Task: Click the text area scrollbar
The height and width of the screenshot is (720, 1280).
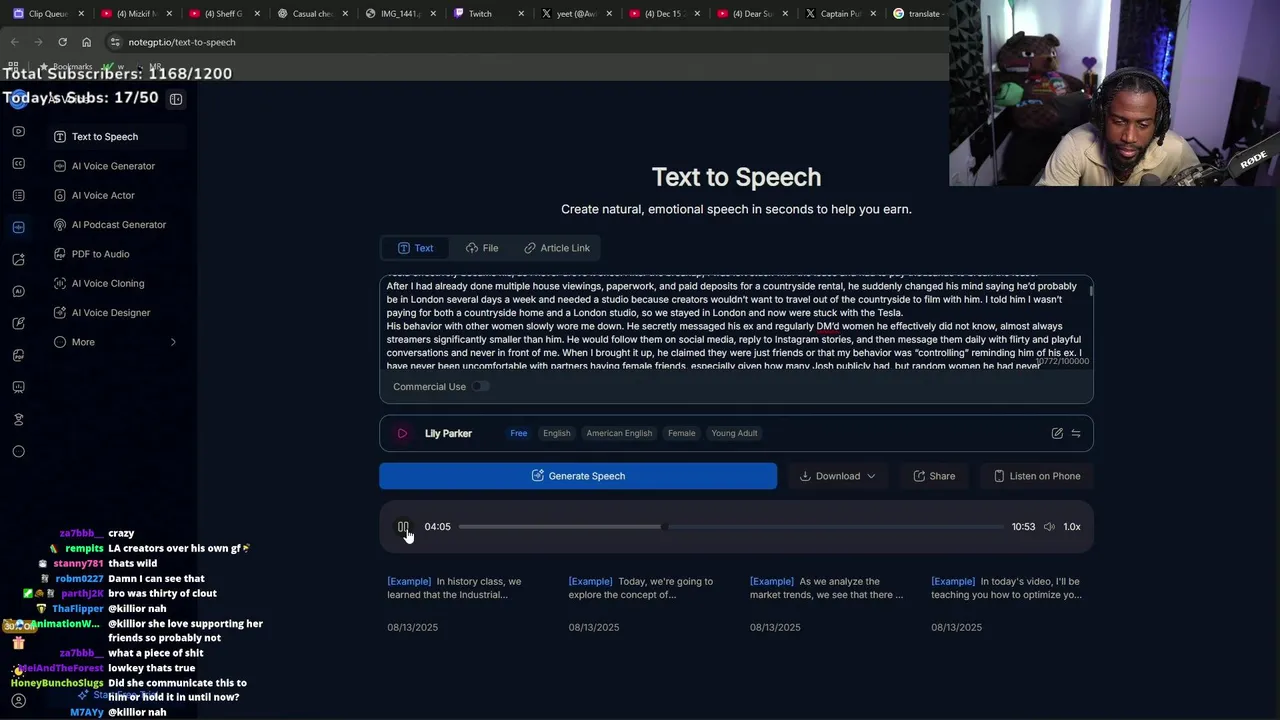Action: (x=1091, y=290)
